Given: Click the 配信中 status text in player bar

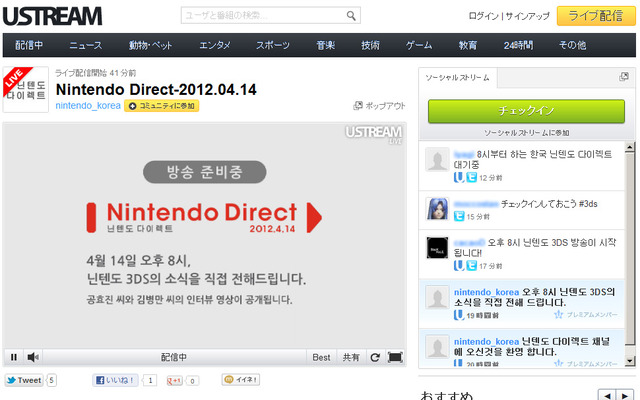Looking at the screenshot, I should point(174,357).
